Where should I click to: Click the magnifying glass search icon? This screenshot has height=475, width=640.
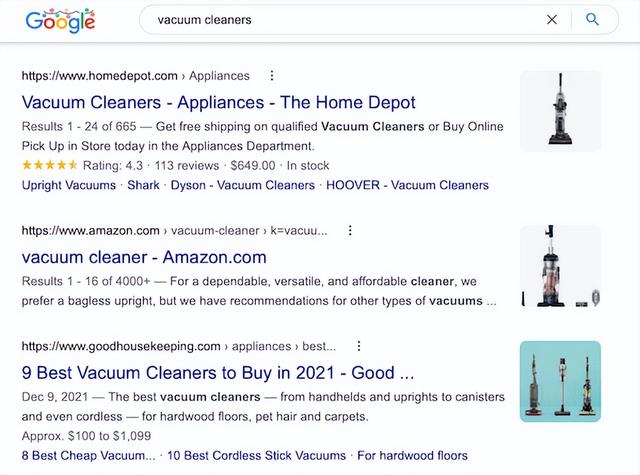point(592,19)
